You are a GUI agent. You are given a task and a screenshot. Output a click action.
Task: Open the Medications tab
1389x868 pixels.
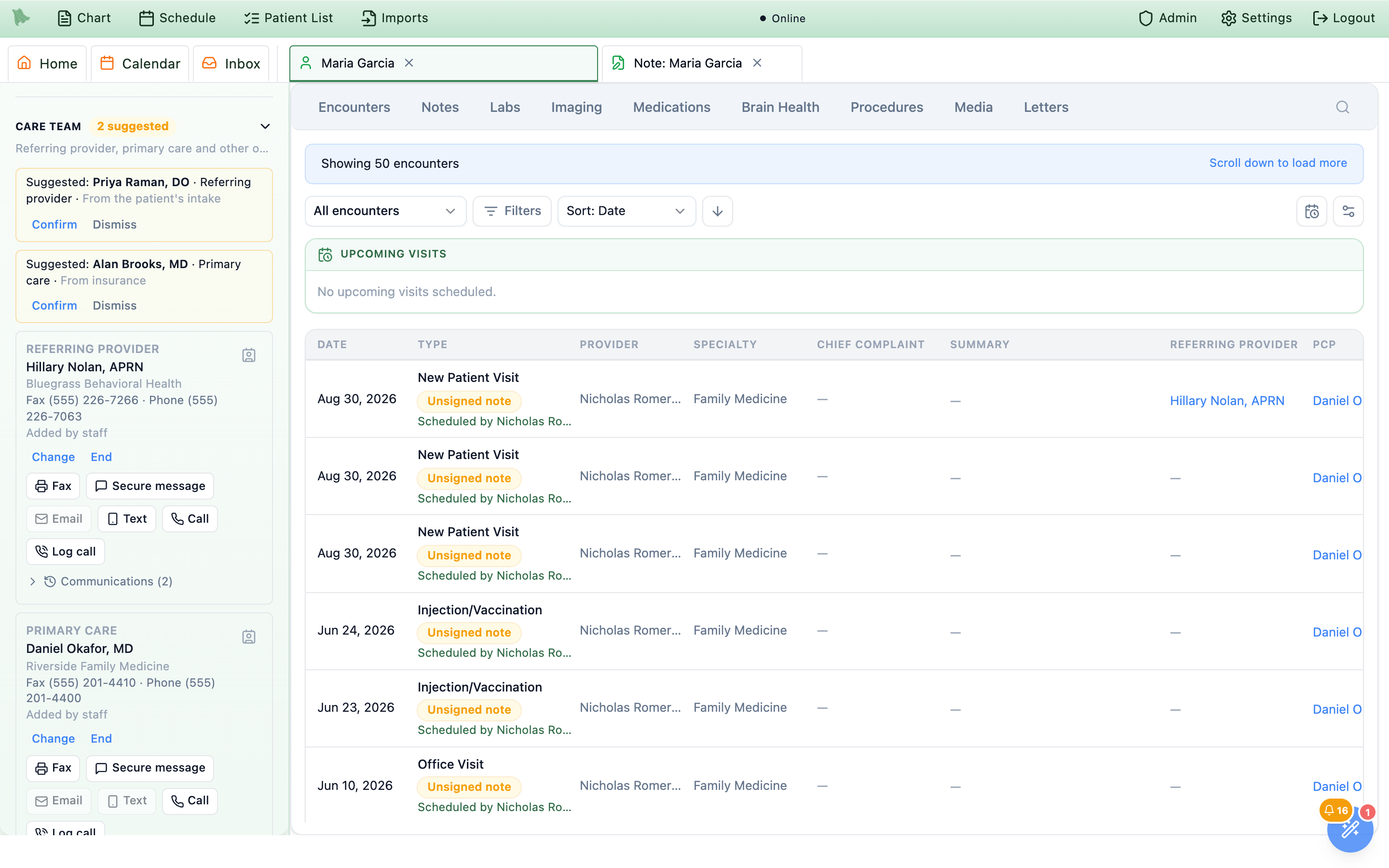(x=671, y=108)
